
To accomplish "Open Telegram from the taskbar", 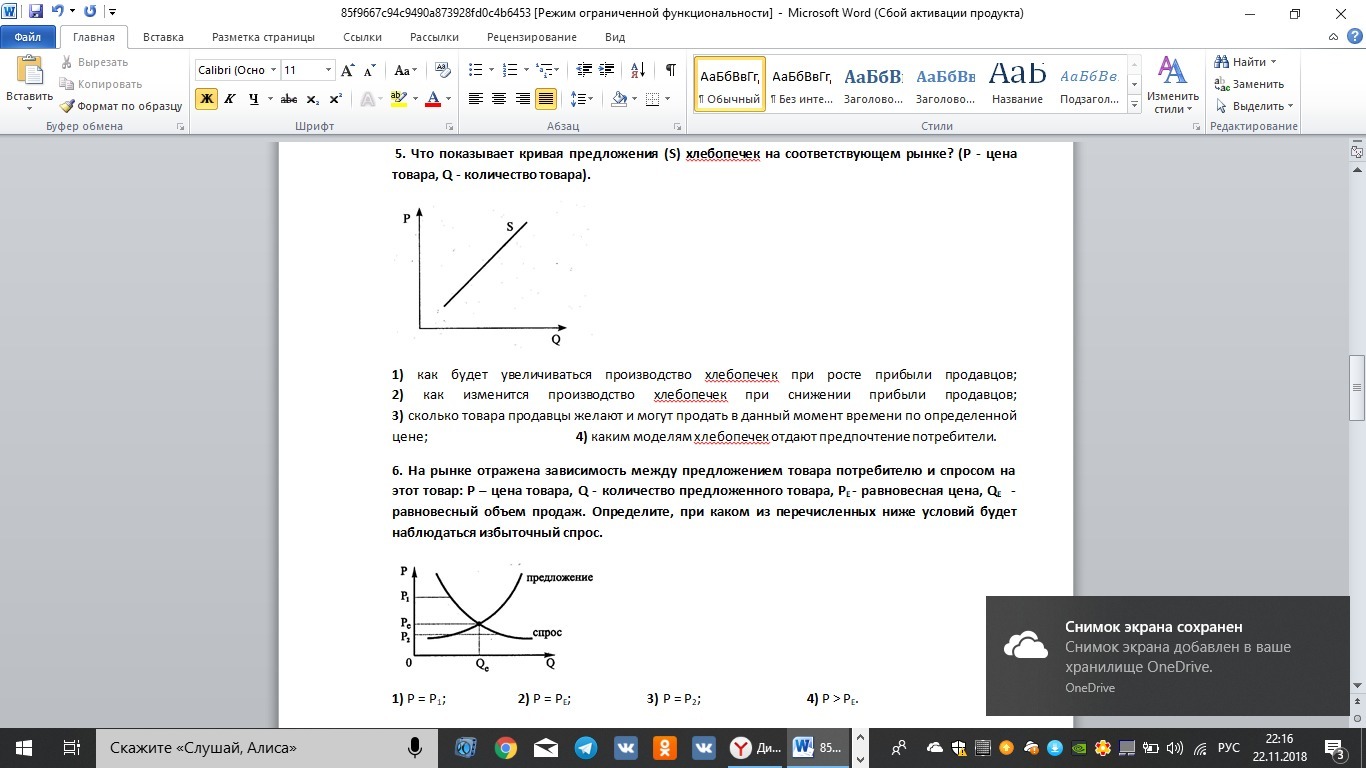I will coord(586,748).
